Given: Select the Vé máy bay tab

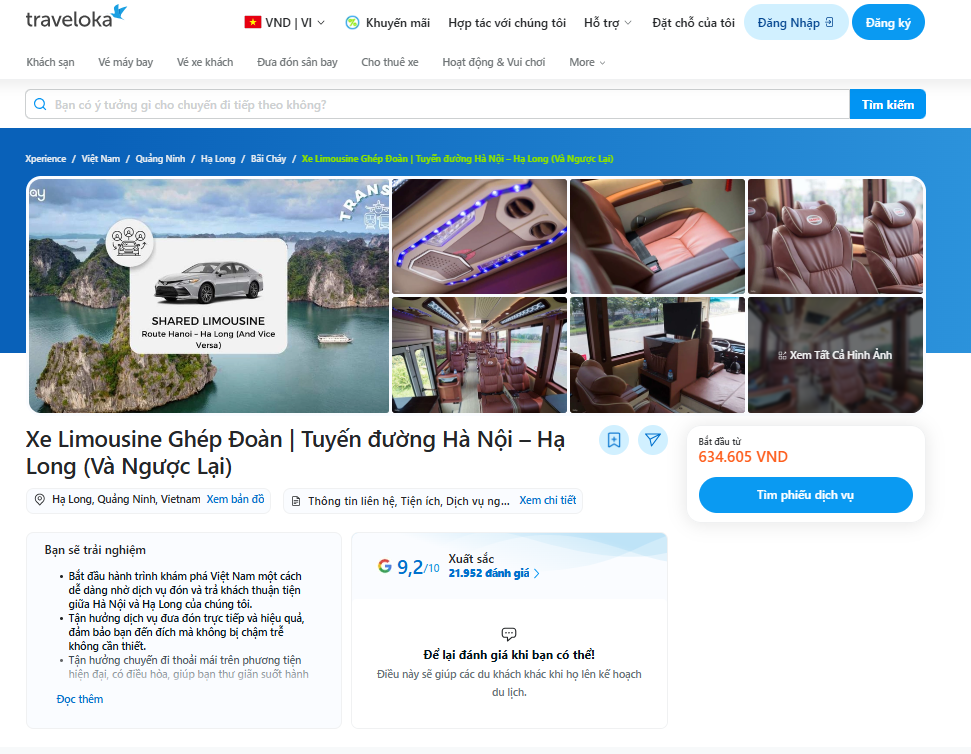Looking at the screenshot, I should 126,62.
